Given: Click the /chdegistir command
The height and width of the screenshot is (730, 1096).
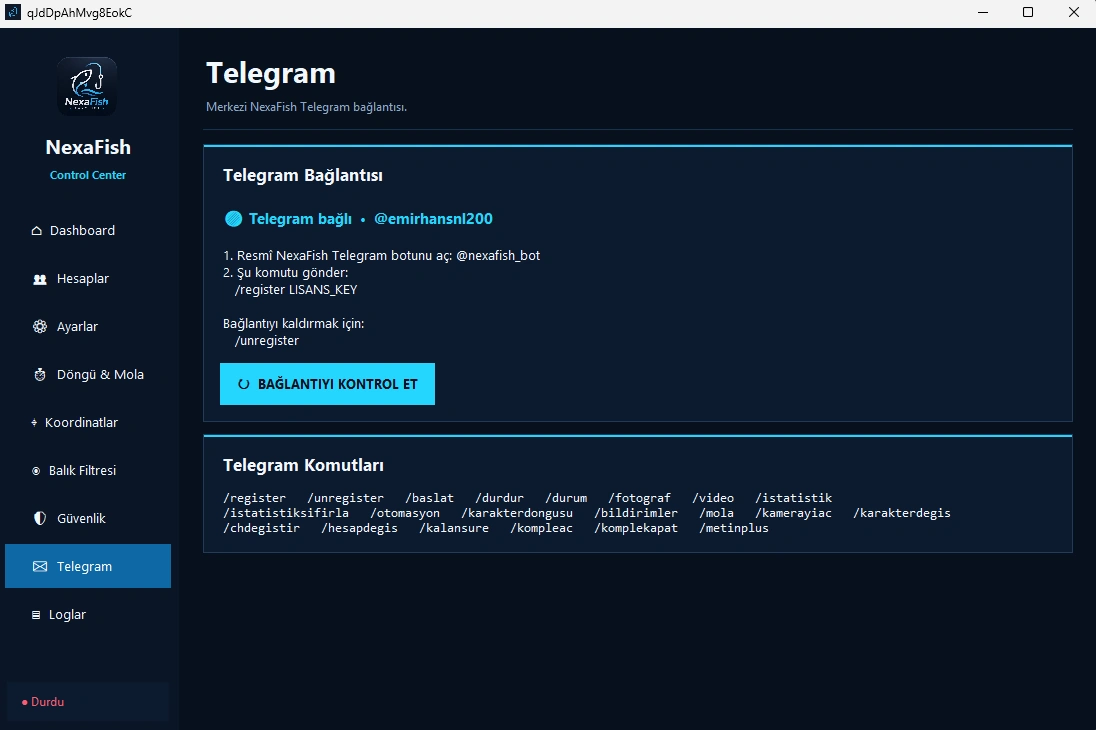Looking at the screenshot, I should coord(261,528).
